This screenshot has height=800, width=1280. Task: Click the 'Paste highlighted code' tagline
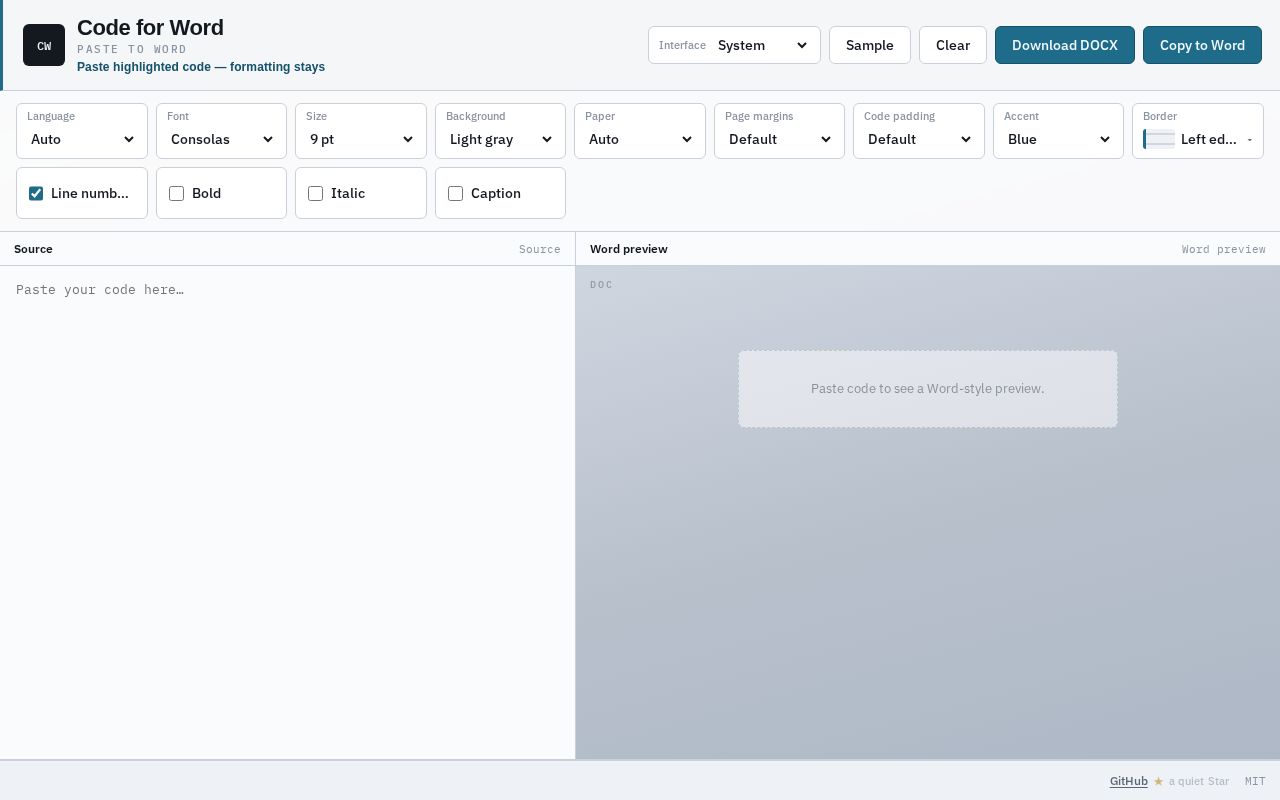pos(201,67)
